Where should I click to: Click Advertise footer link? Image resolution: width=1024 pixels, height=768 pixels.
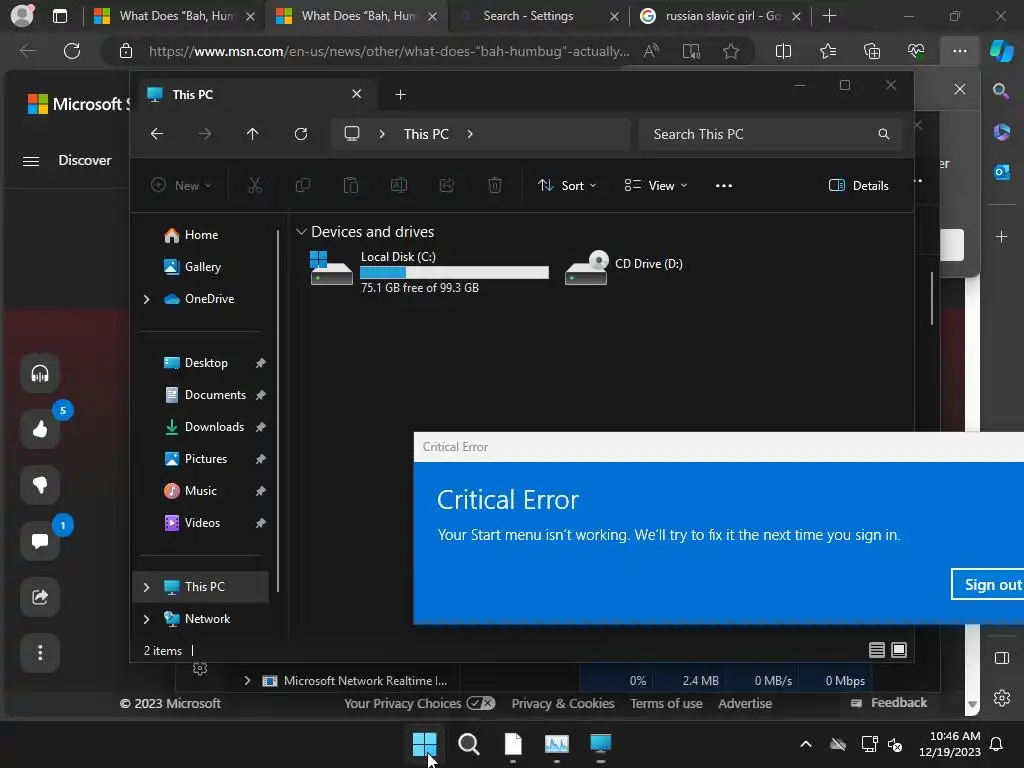pyautogui.click(x=745, y=703)
